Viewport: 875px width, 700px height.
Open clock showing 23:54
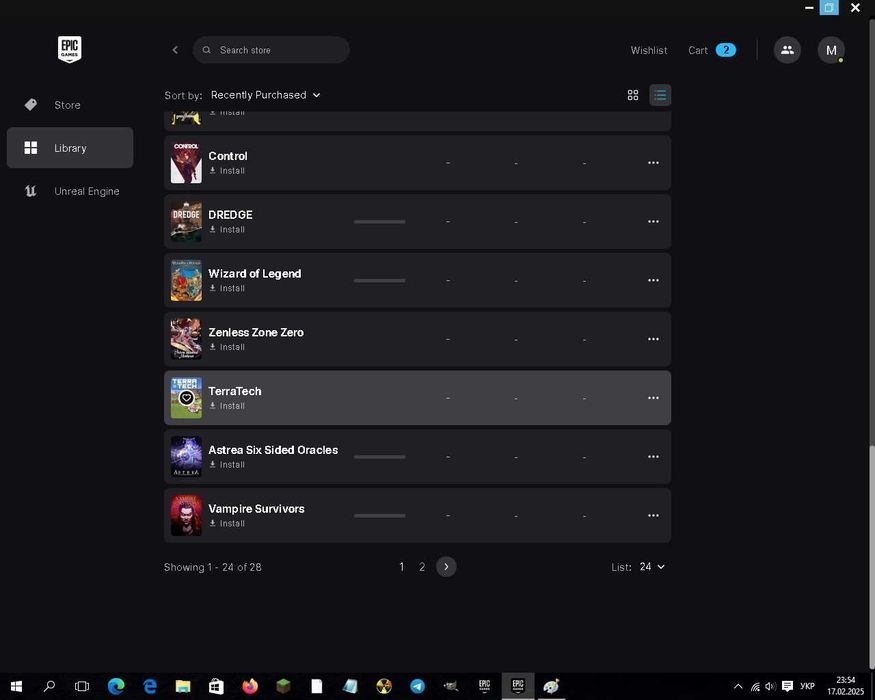[845, 686]
